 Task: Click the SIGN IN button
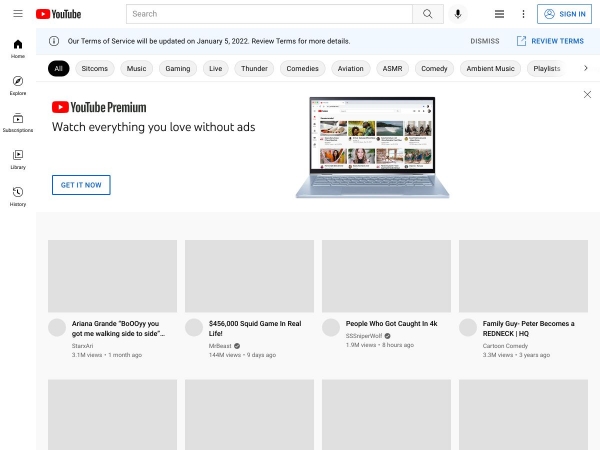[564, 14]
